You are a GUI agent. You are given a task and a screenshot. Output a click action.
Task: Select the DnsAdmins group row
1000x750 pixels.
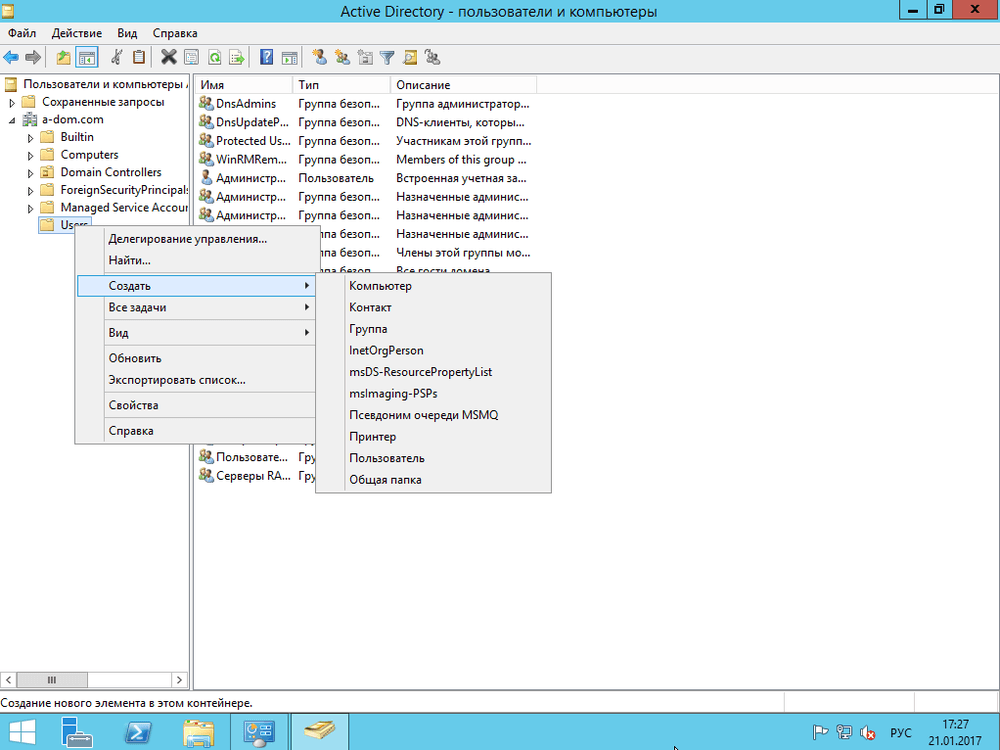pos(246,103)
